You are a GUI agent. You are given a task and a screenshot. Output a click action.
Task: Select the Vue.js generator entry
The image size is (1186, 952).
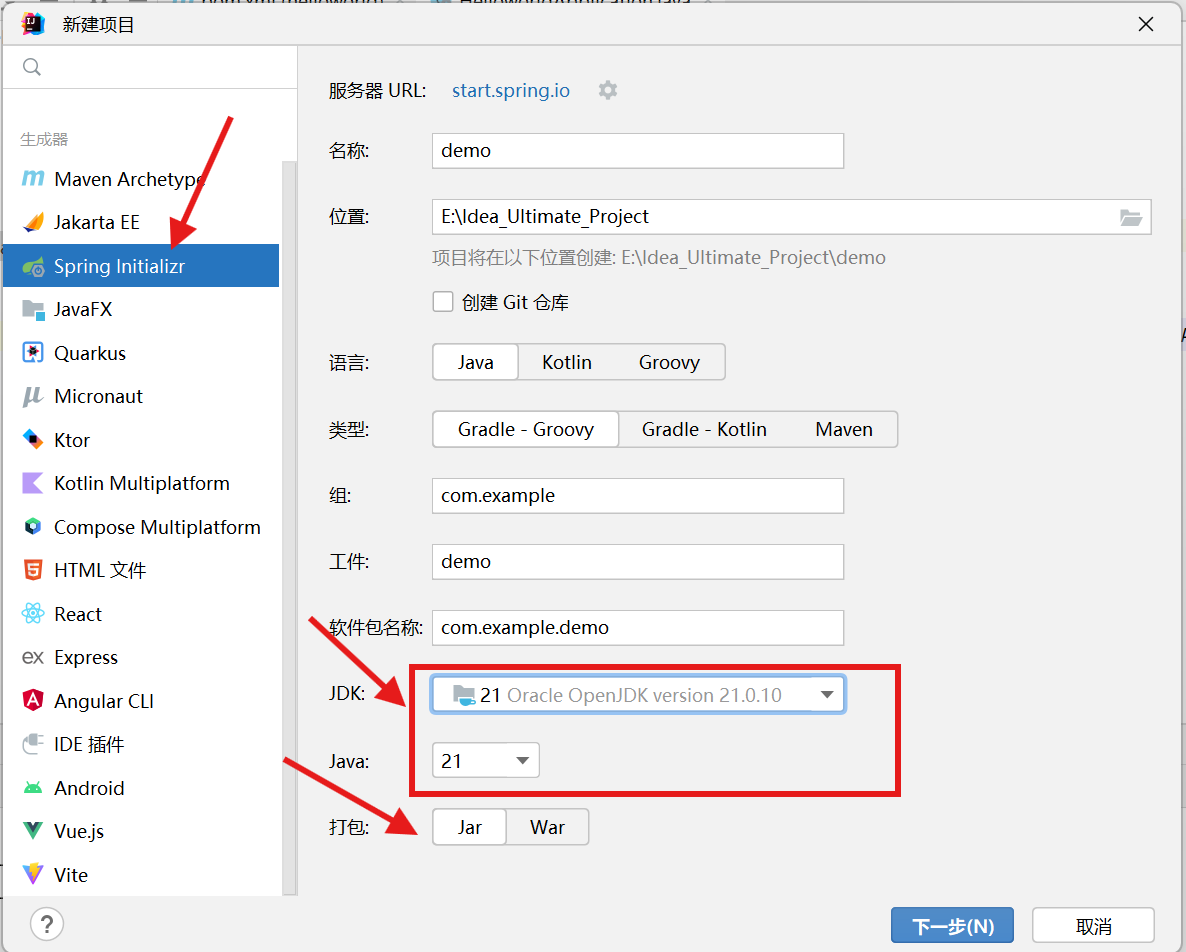click(141, 831)
